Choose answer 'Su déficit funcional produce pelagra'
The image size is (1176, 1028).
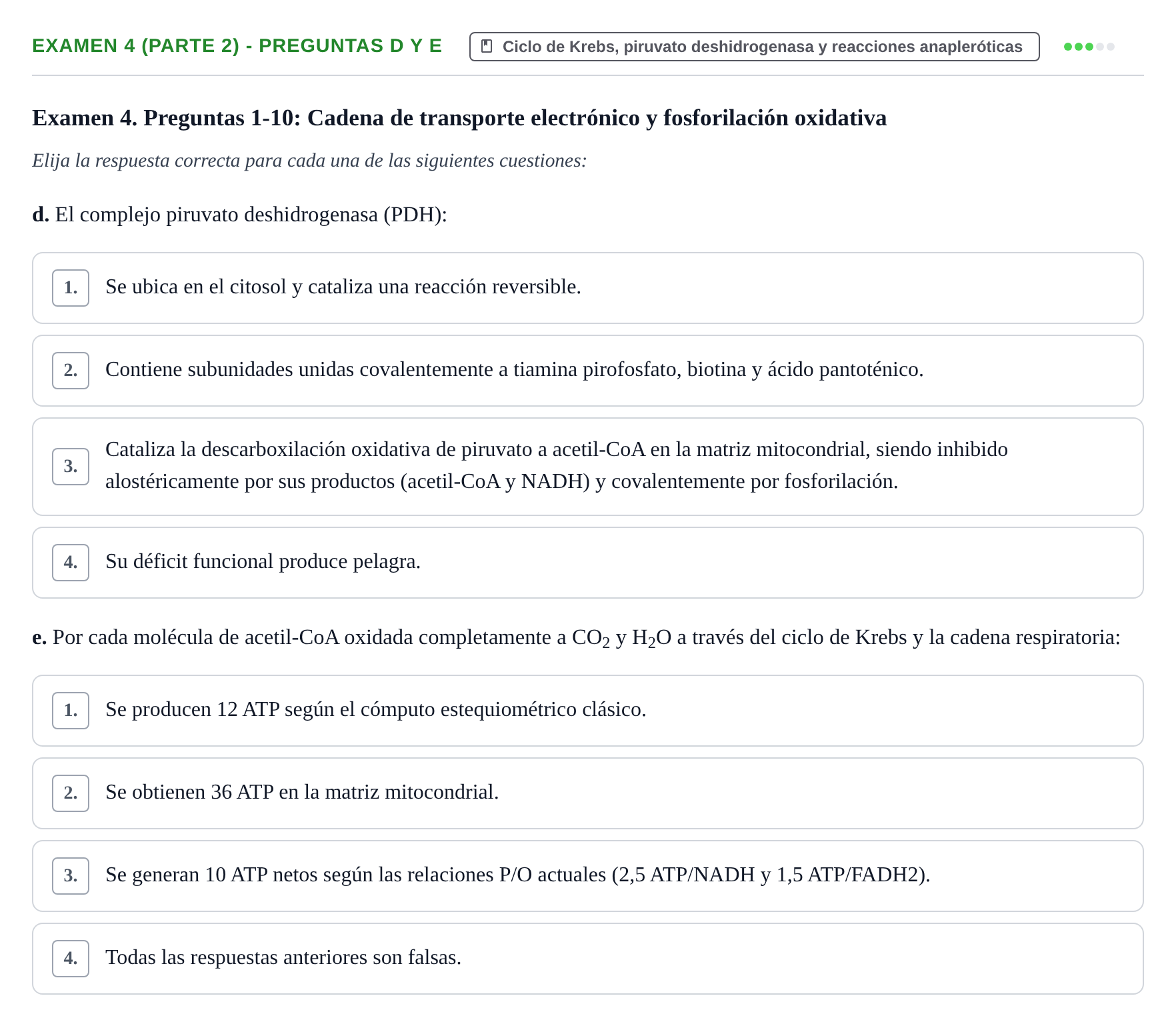click(587, 563)
